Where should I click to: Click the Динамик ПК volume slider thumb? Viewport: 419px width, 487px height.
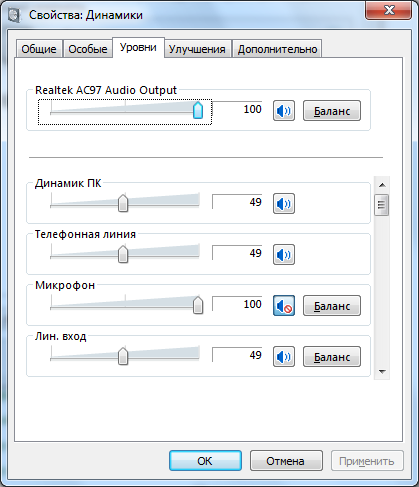(x=123, y=203)
